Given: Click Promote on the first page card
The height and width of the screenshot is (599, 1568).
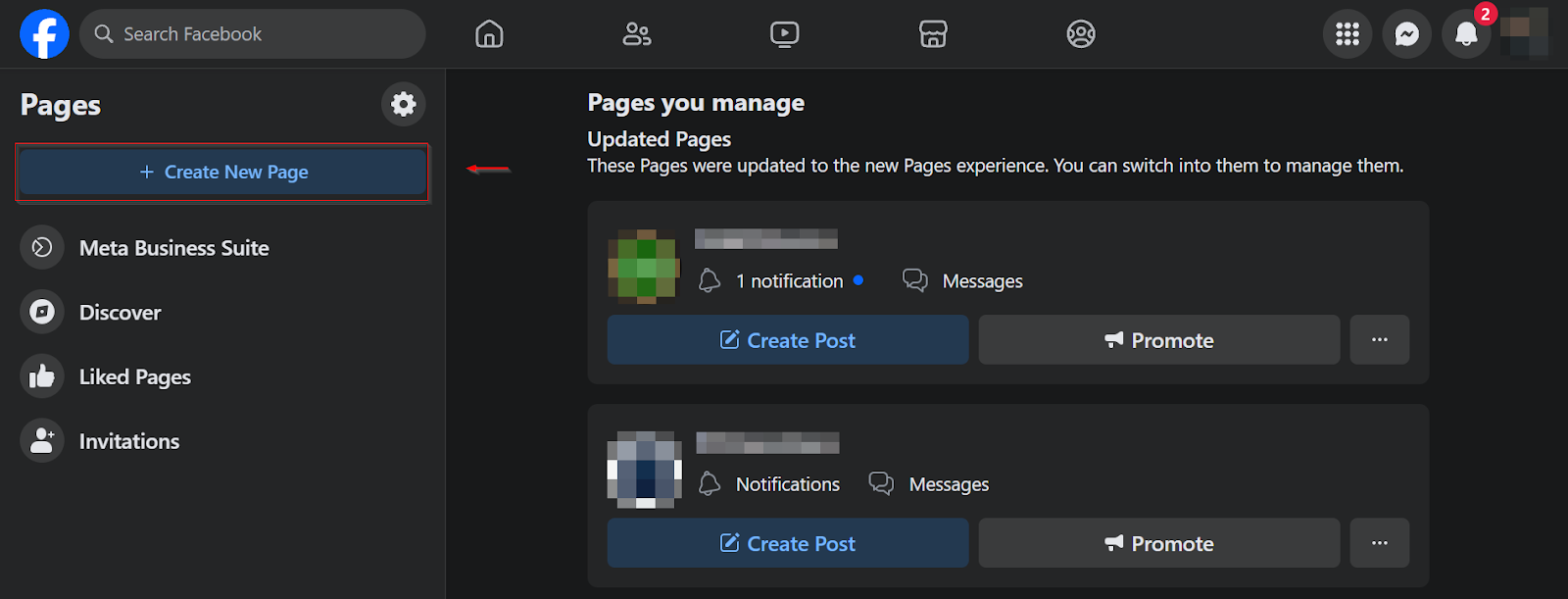Looking at the screenshot, I should [x=1159, y=340].
